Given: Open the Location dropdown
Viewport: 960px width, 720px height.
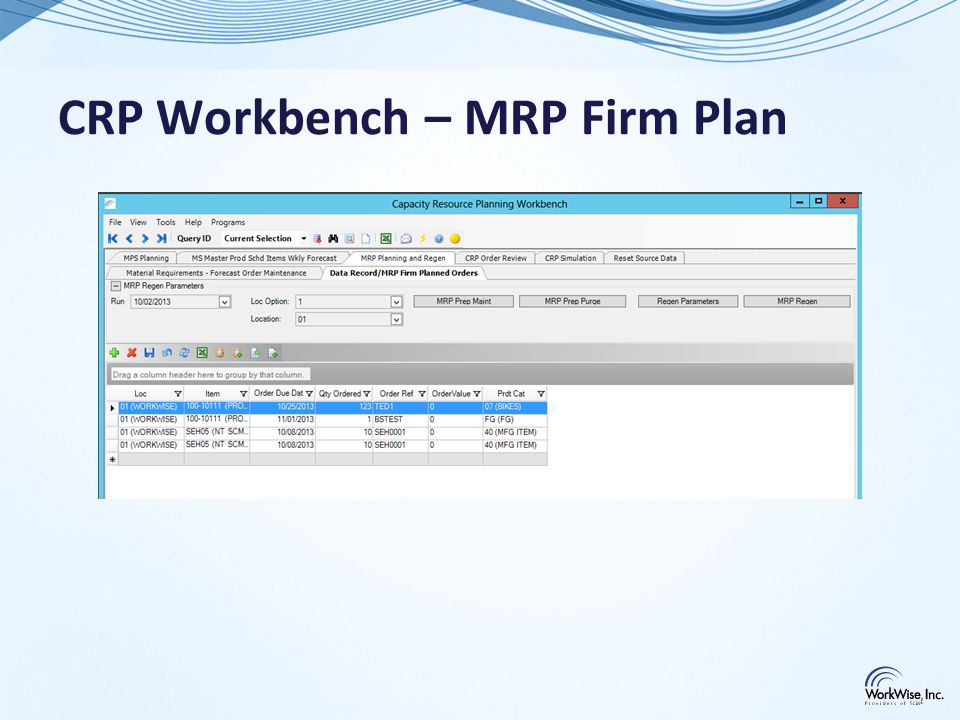Looking at the screenshot, I should 396,320.
